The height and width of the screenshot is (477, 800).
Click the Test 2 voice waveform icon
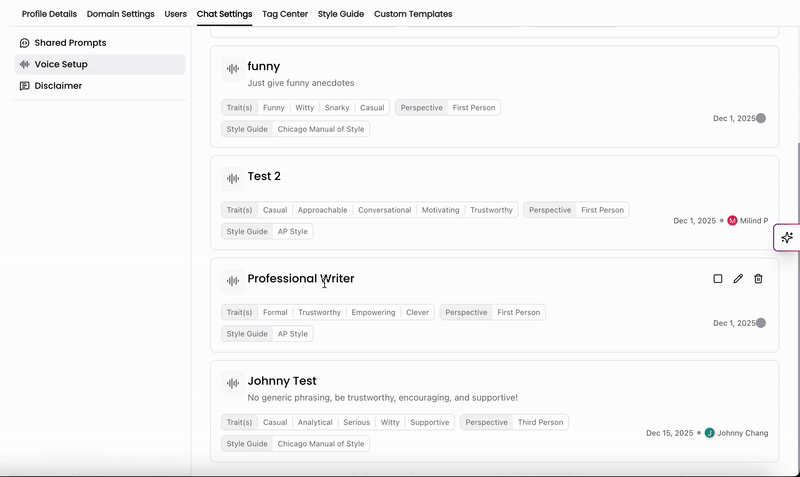233,179
